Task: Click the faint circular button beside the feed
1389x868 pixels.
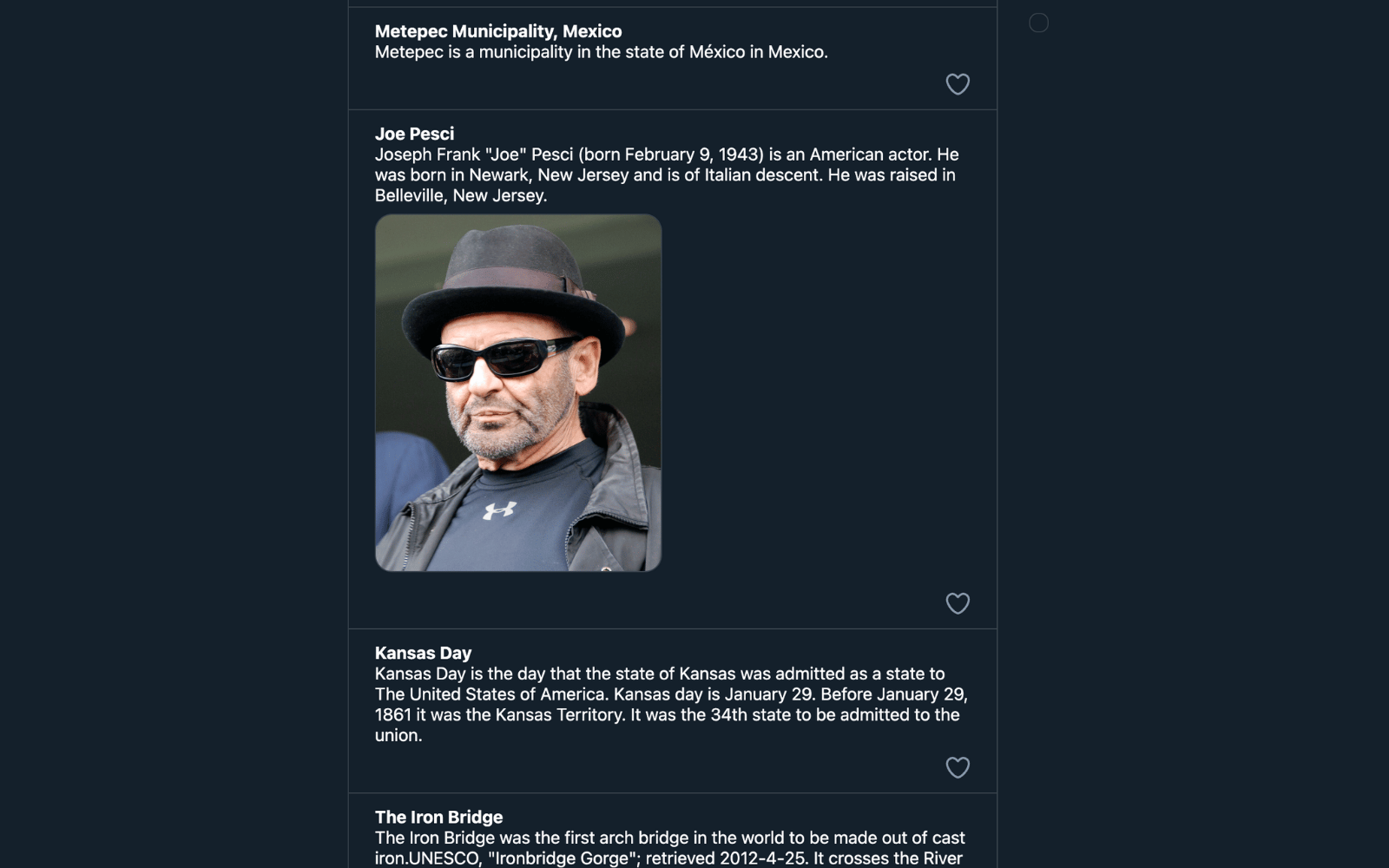Action: (x=1038, y=23)
